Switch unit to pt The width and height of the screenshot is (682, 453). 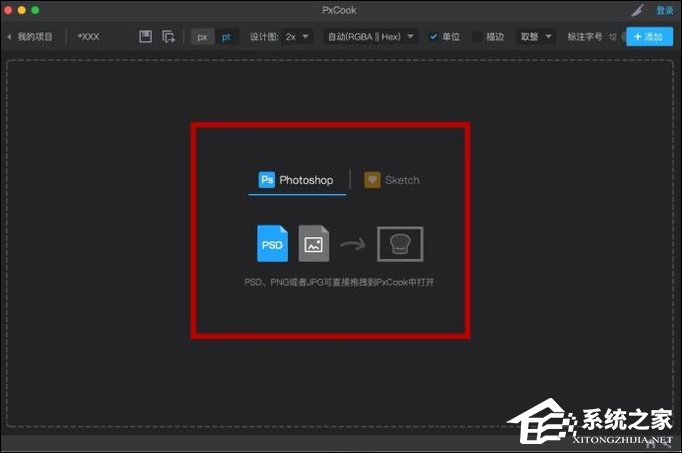pyautogui.click(x=226, y=37)
